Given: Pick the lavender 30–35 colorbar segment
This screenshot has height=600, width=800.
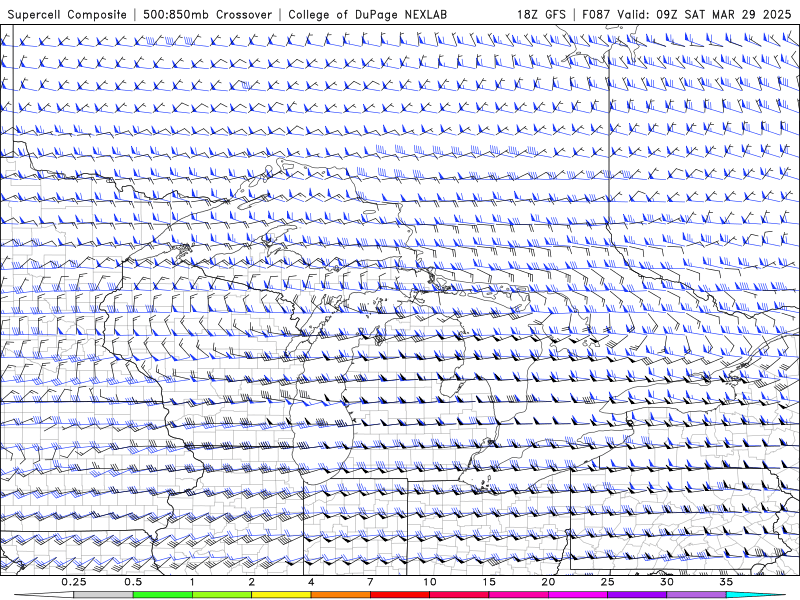Looking at the screenshot, I should 696,595.
